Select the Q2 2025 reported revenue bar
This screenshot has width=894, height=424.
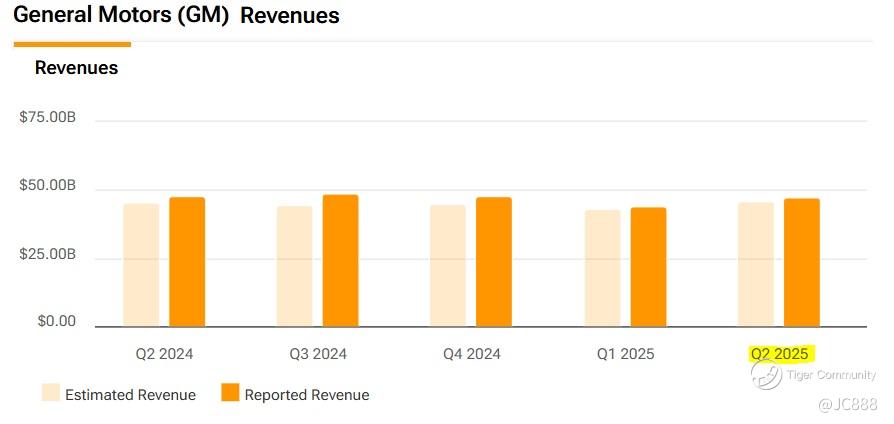[802, 263]
